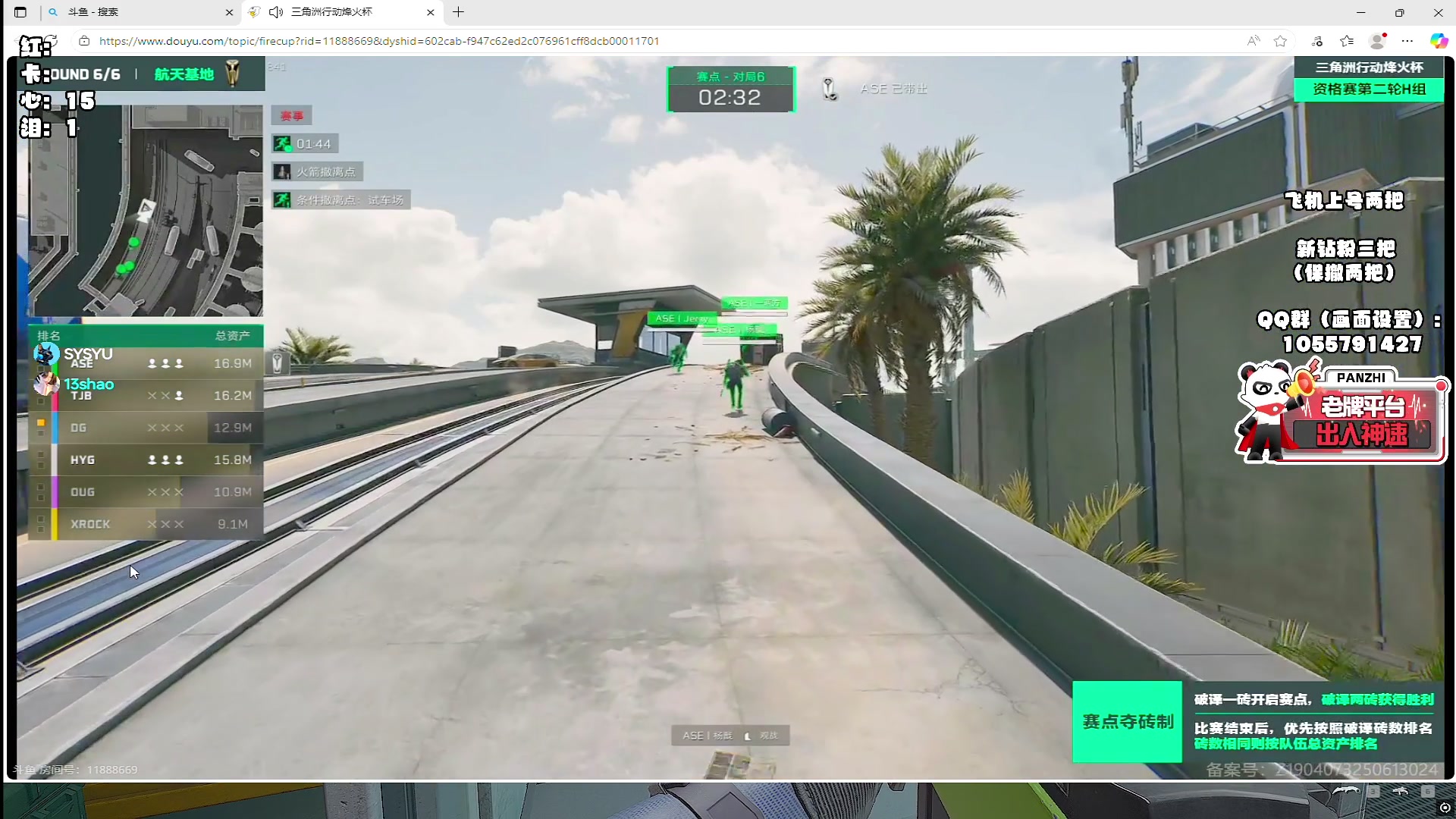Click the ASE | Jerry player name tag
Screen dimensions: 1456x819
click(681, 318)
